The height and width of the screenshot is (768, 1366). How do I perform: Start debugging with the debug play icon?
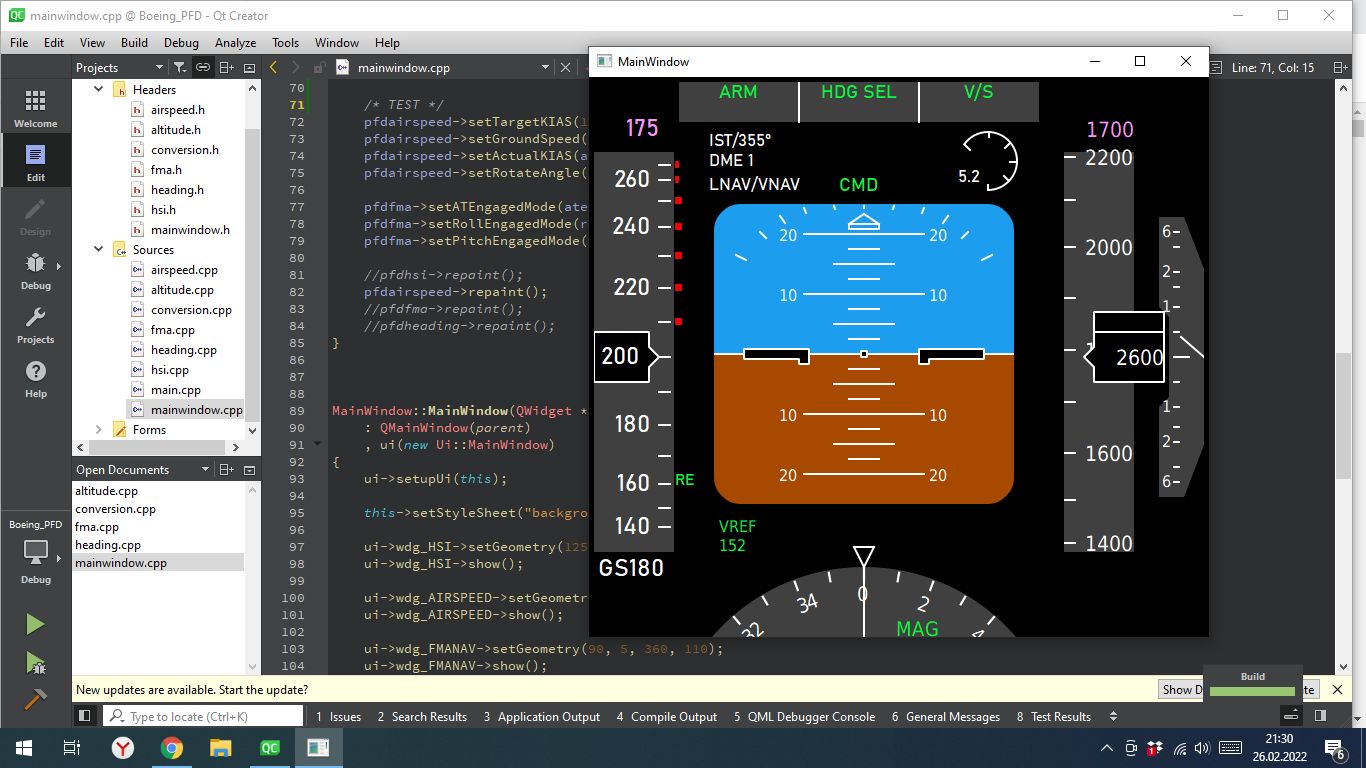(36, 662)
